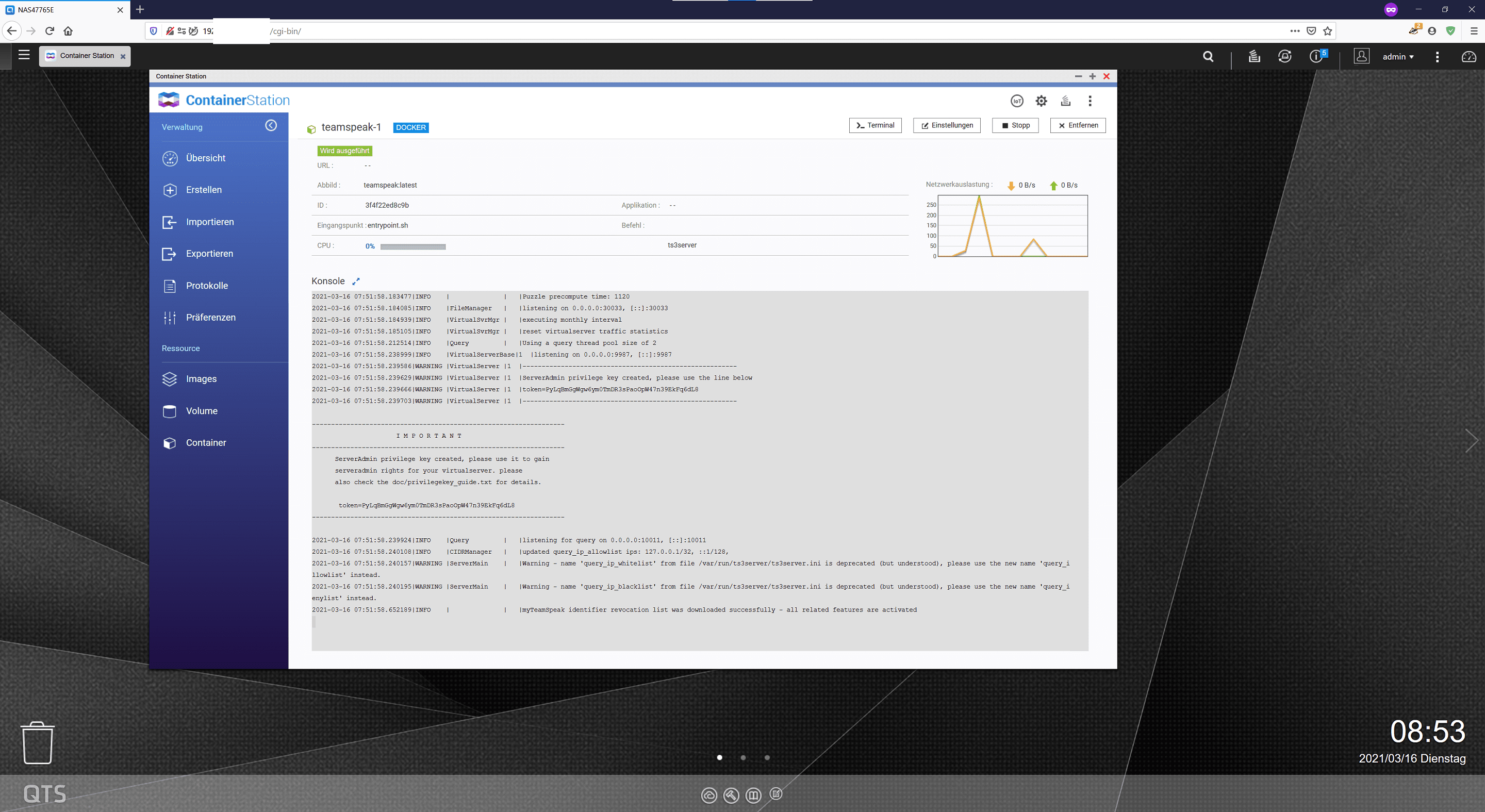Image resolution: width=1485 pixels, height=812 pixels.
Task: Open the QTS main menu hamburger
Action: pos(24,55)
